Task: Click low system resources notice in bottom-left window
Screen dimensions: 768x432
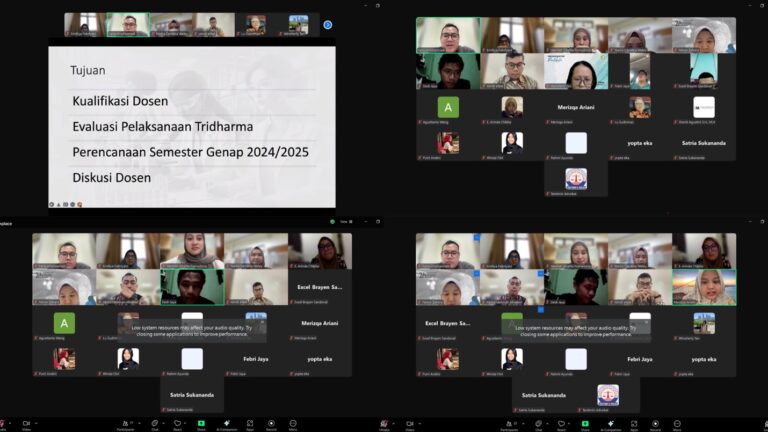Action: tap(192, 331)
